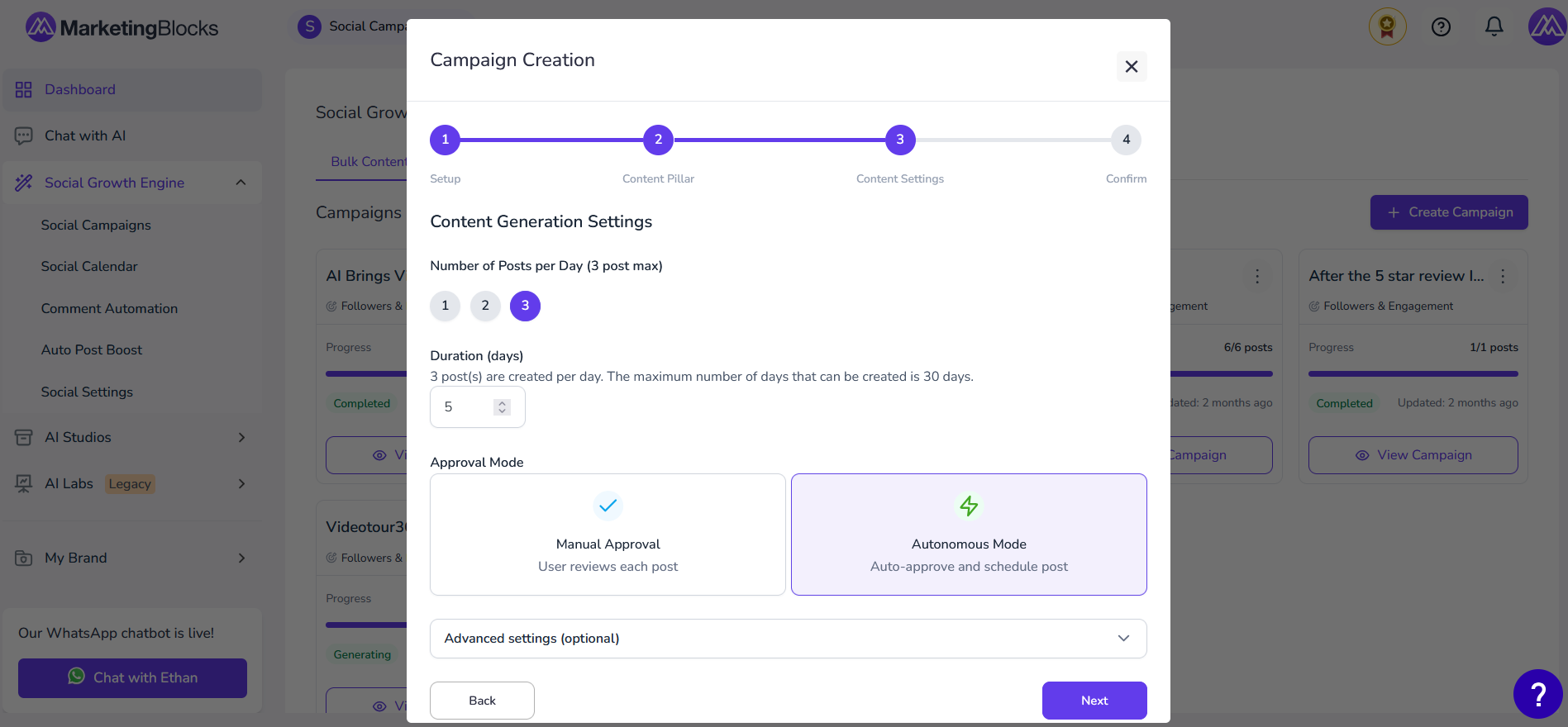The image size is (1568, 727).
Task: Open the help question mark icon in header
Action: 1441,27
